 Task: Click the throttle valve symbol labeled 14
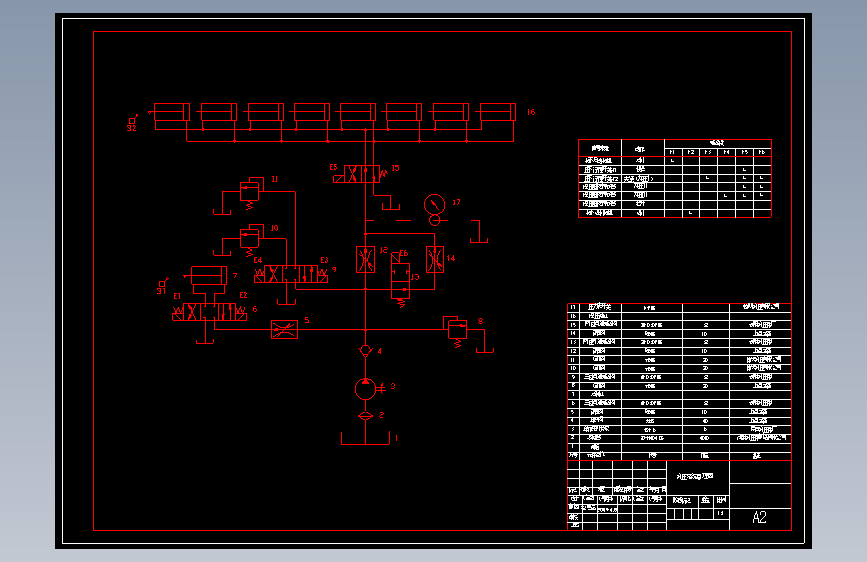point(435,259)
